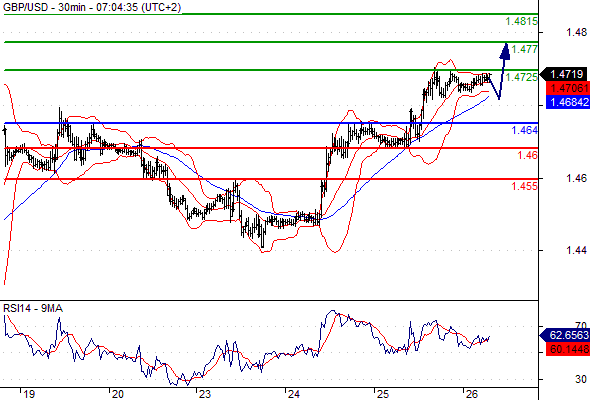Click the red 1.455 support label
Screen dimensions: 590x400
click(524, 186)
